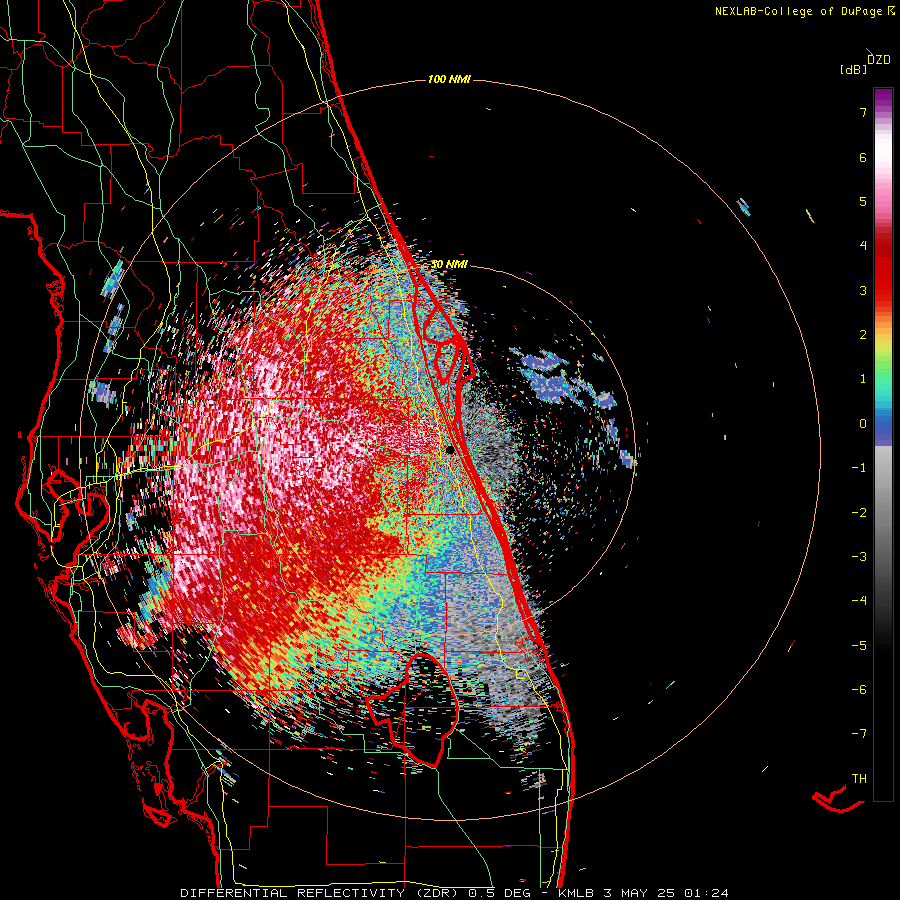Select the -1 dB tick label

[x=859, y=467]
